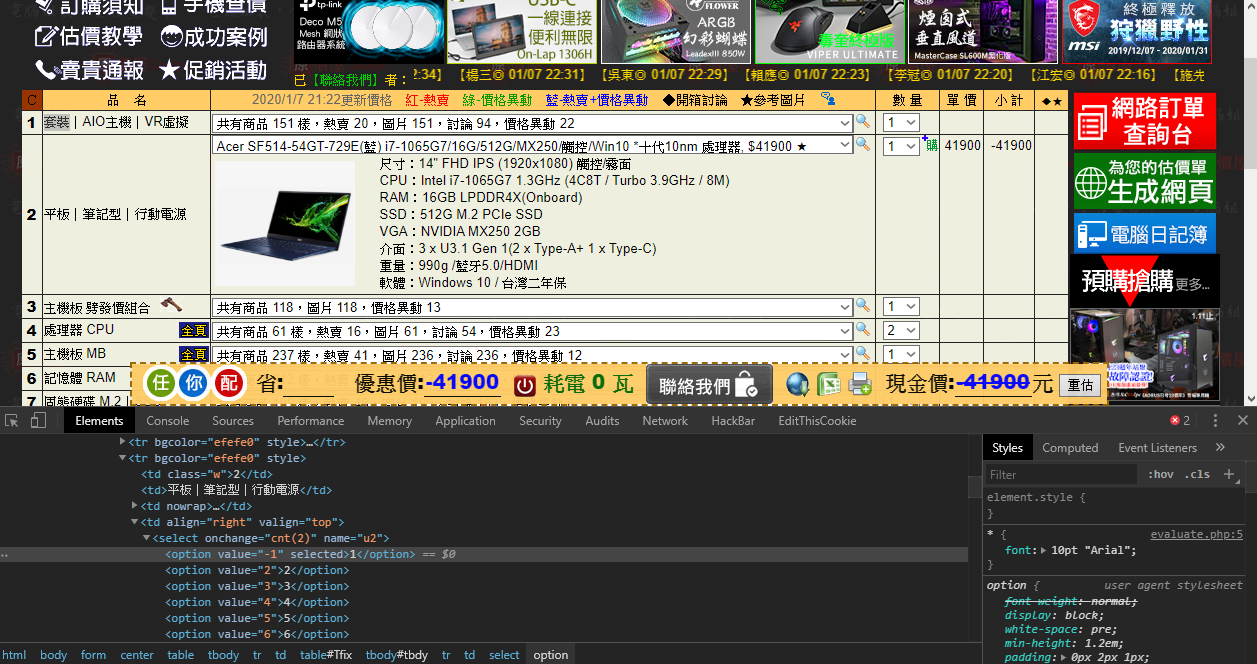Open the Event Listeners tab
Image resolution: width=1257 pixels, height=664 pixels.
coord(1157,447)
